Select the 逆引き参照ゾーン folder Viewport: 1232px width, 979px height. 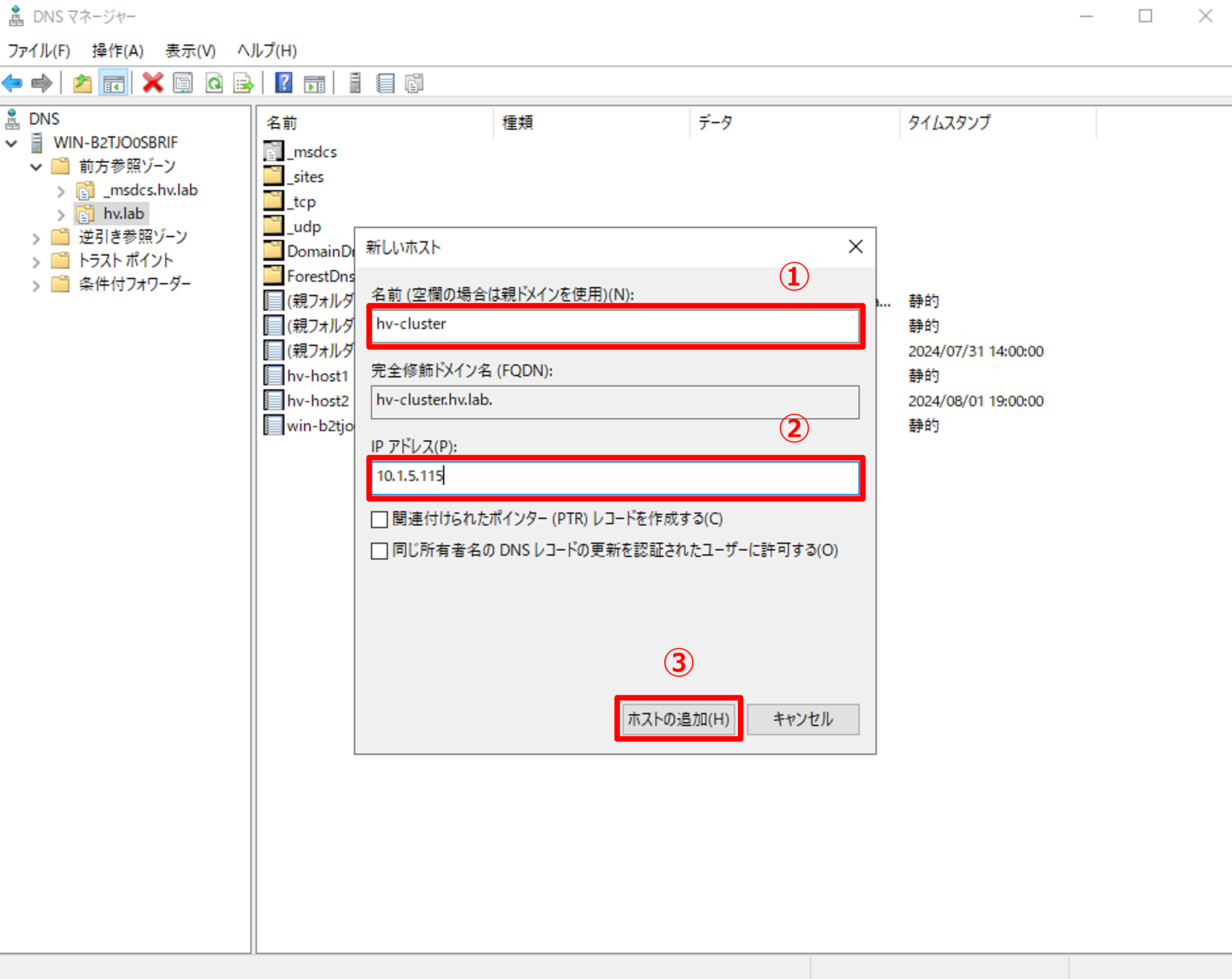coord(133,237)
